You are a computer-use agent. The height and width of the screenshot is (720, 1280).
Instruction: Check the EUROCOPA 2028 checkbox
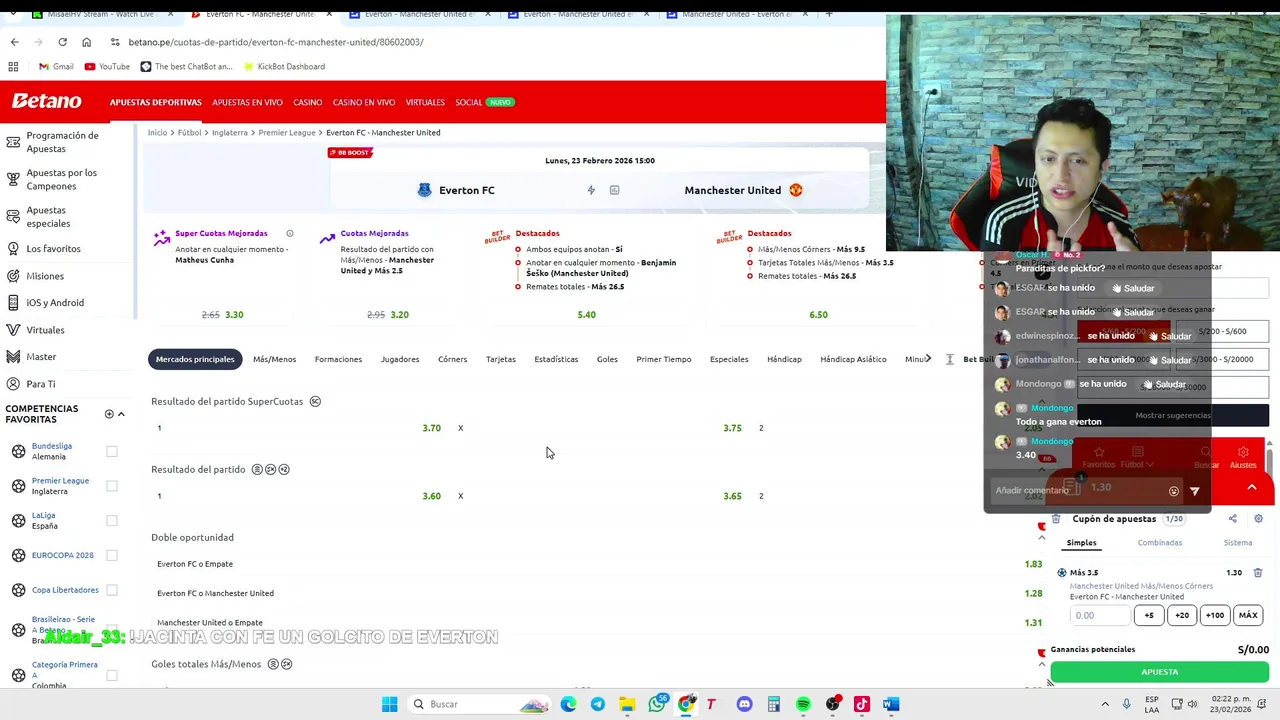click(112, 555)
